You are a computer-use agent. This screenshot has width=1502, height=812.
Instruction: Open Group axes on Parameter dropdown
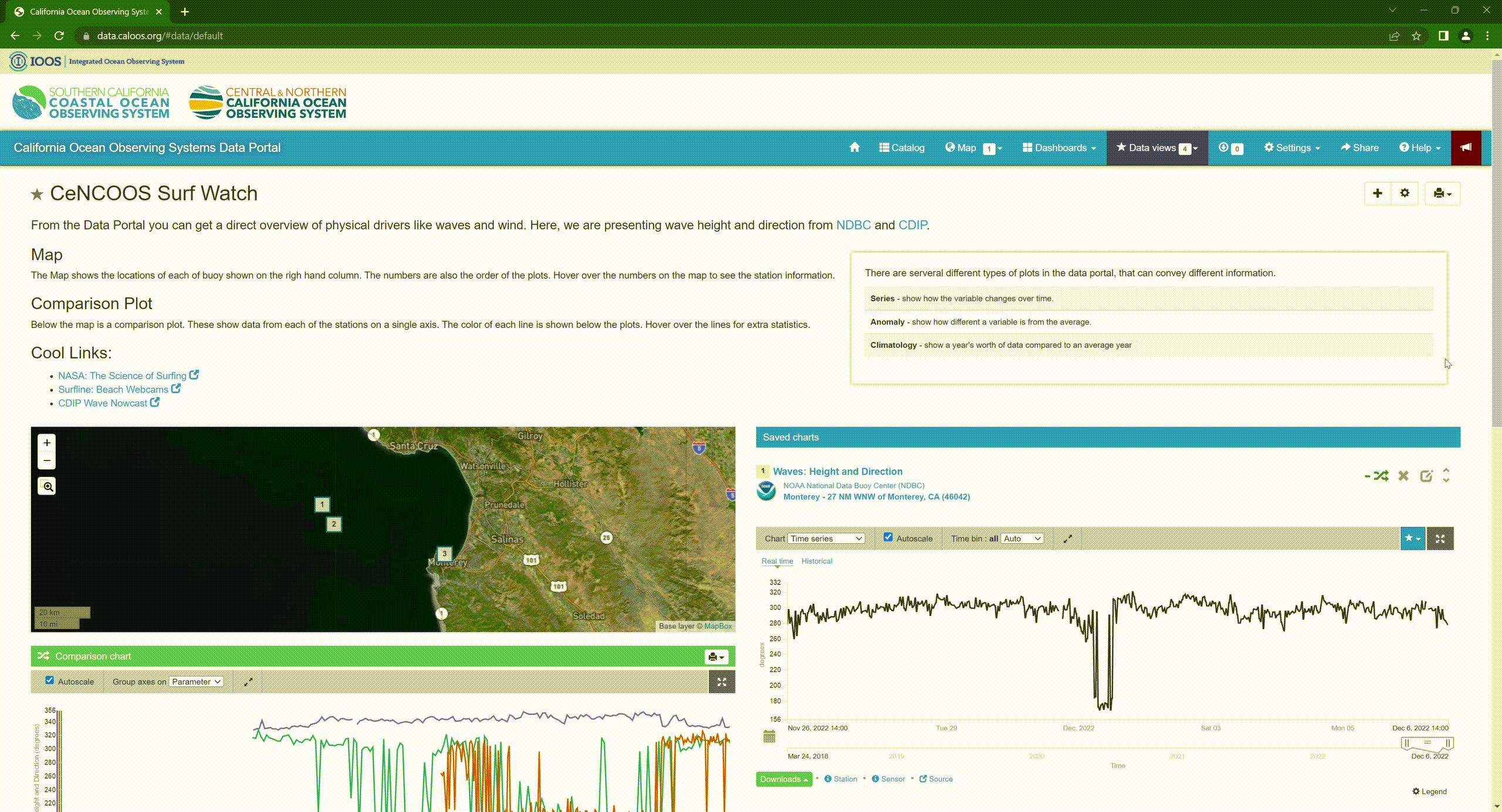196,682
